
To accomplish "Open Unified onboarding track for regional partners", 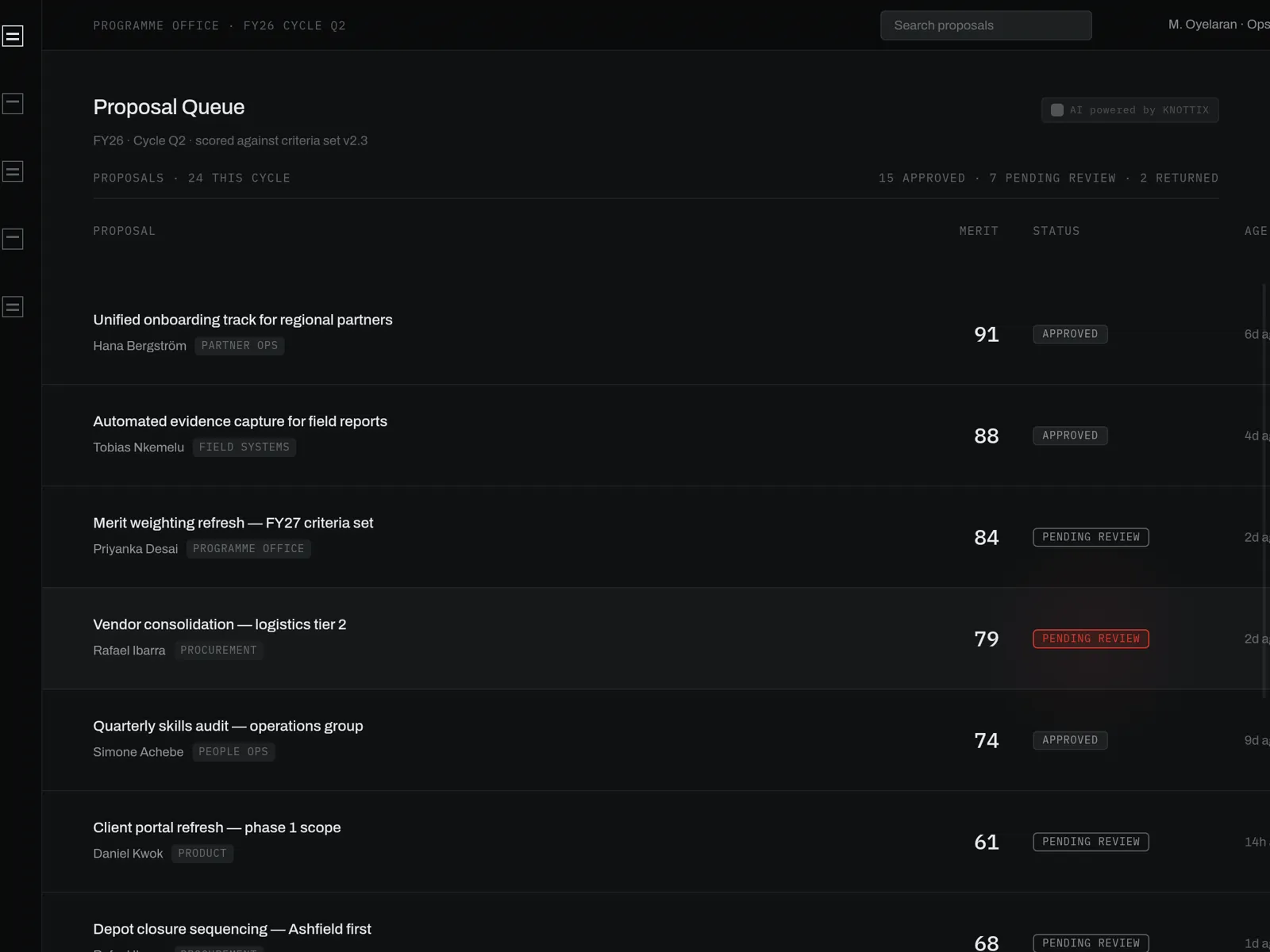I will coord(243,320).
